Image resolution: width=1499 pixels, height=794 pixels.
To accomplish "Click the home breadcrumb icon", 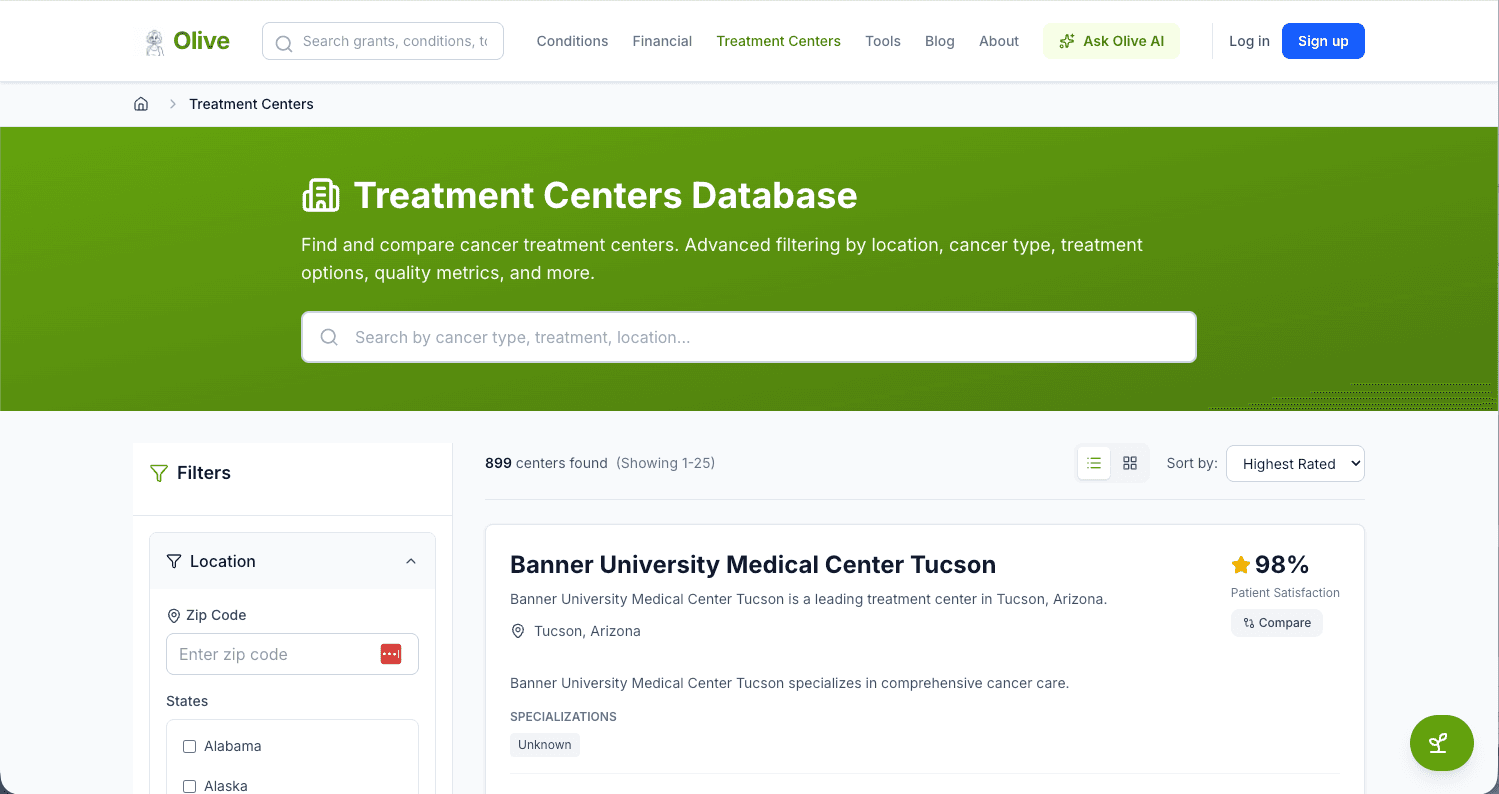I will point(141,104).
